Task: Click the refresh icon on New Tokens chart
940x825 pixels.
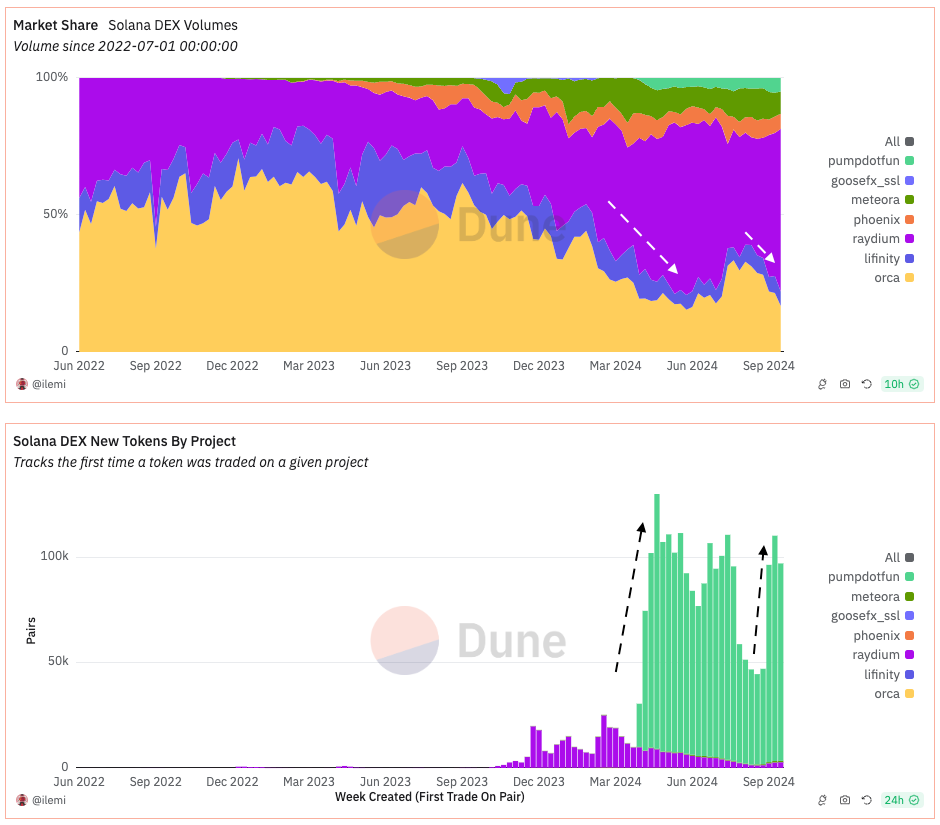Action: 867,800
